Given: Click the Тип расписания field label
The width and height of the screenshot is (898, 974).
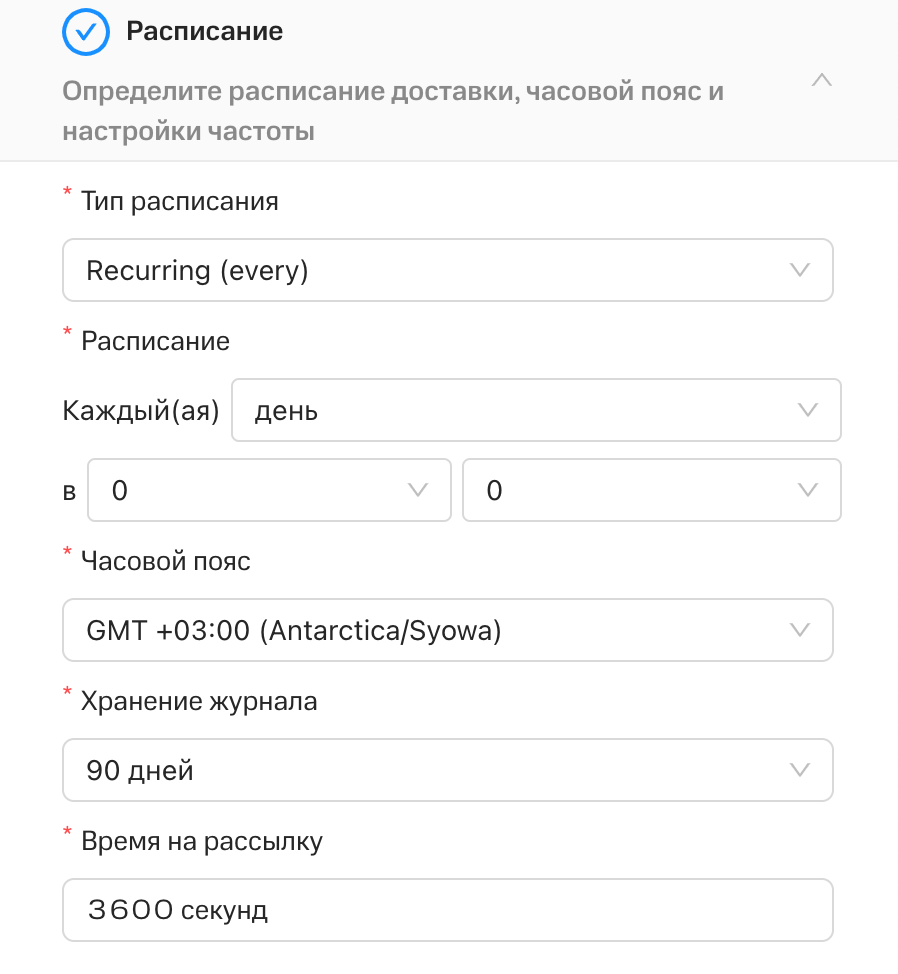Looking at the screenshot, I should click(x=180, y=201).
